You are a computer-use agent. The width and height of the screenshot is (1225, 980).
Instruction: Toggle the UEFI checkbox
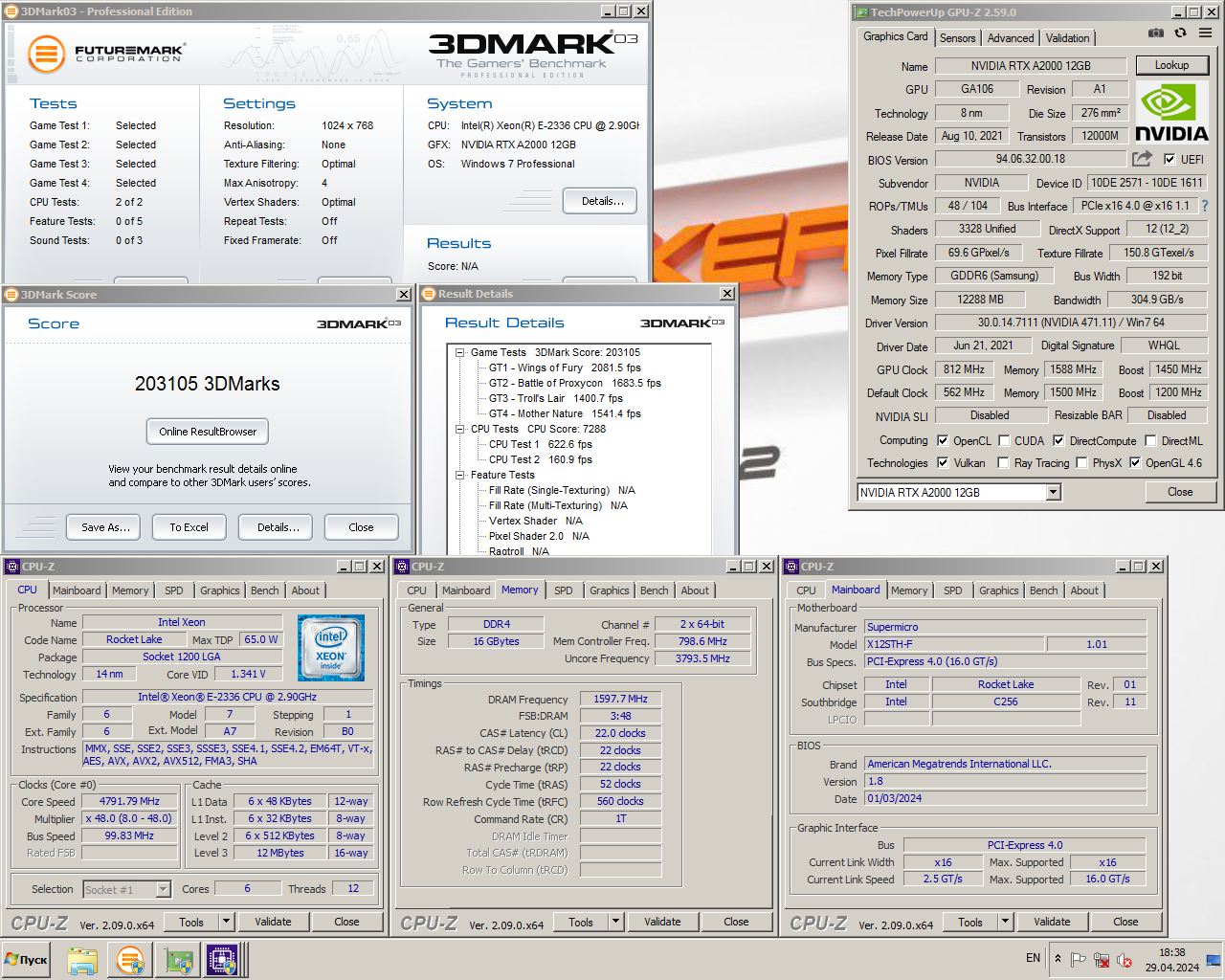[1169, 160]
